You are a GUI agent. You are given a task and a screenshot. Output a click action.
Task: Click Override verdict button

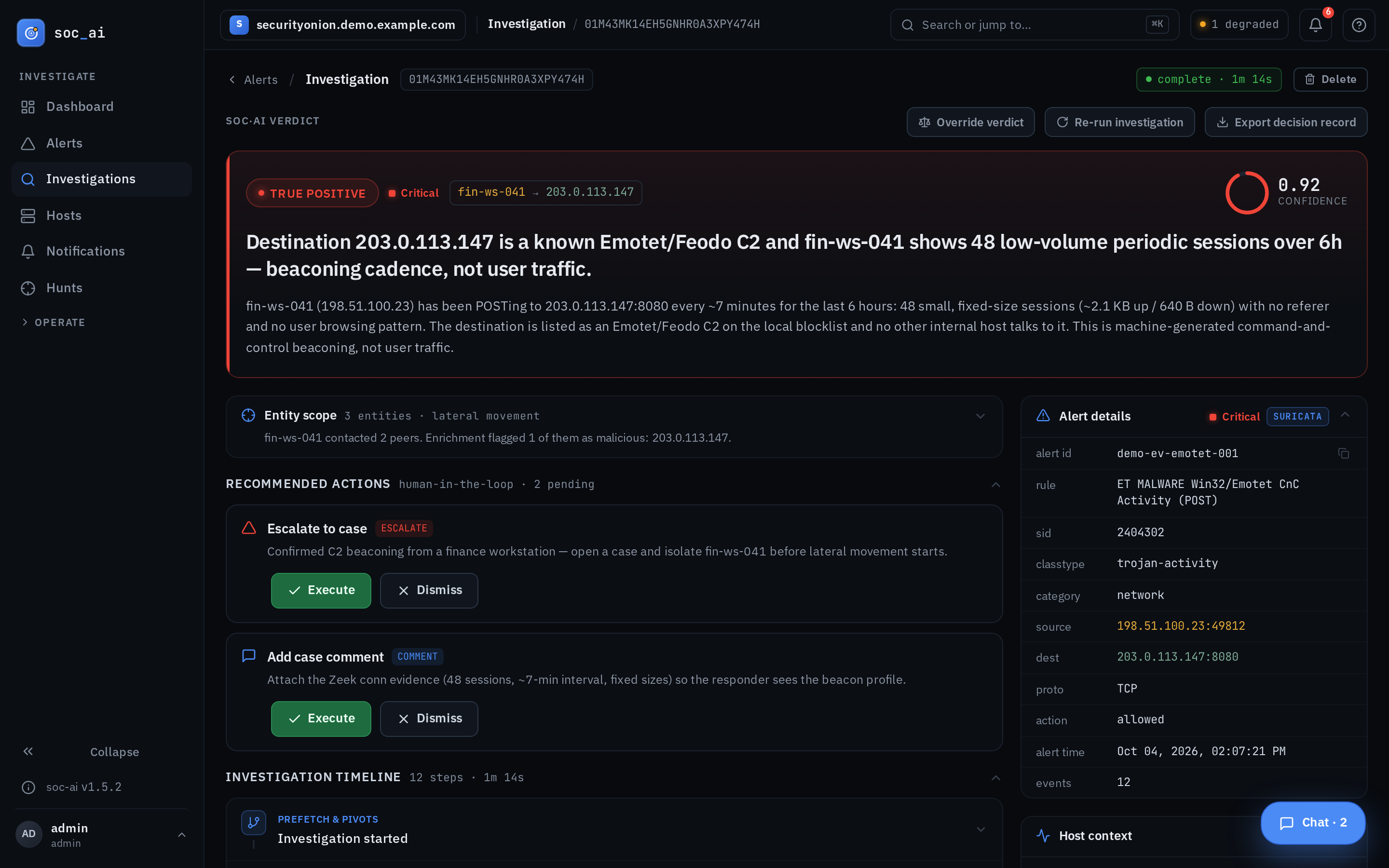(970, 122)
